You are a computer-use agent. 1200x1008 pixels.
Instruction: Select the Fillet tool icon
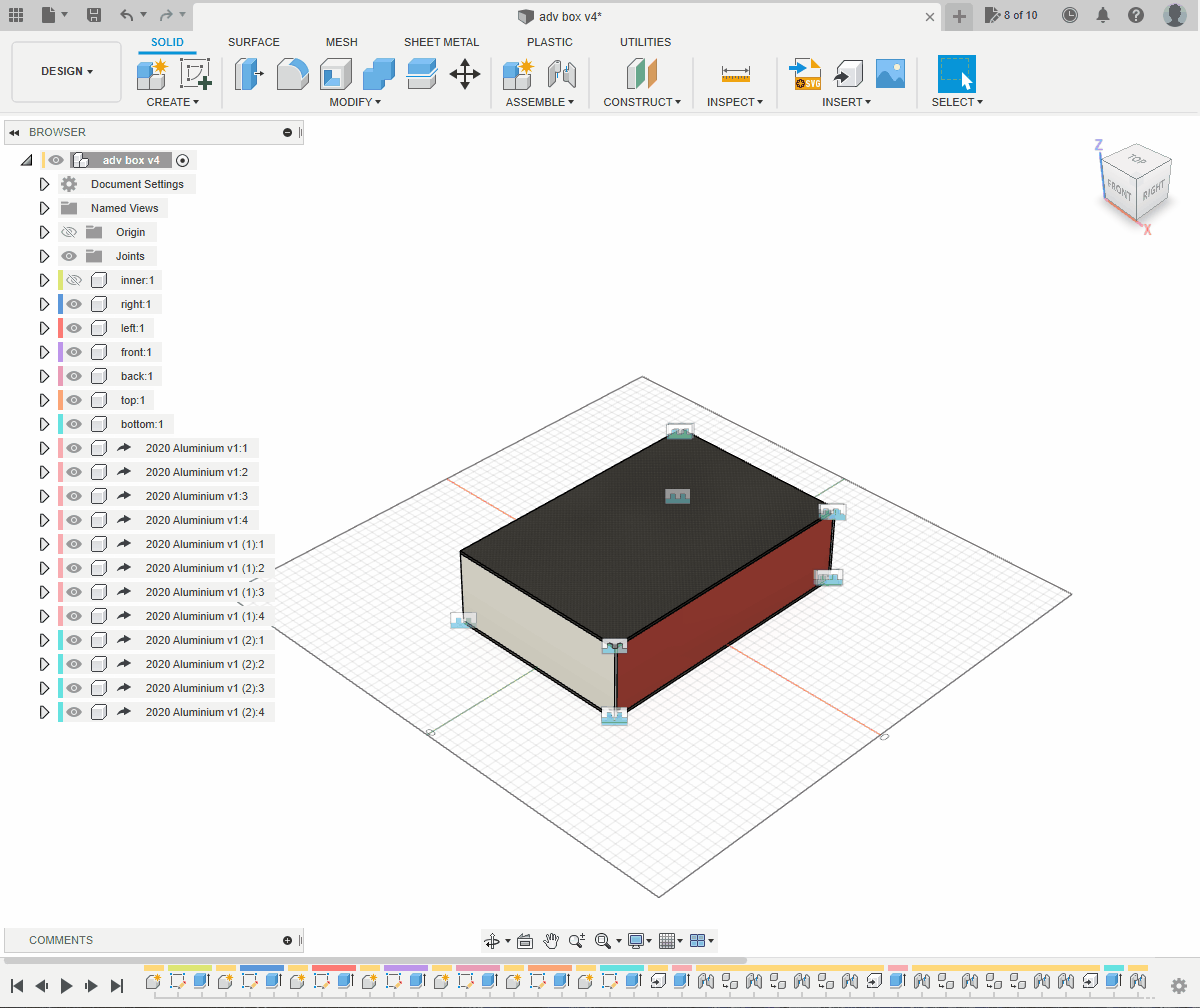coord(293,74)
